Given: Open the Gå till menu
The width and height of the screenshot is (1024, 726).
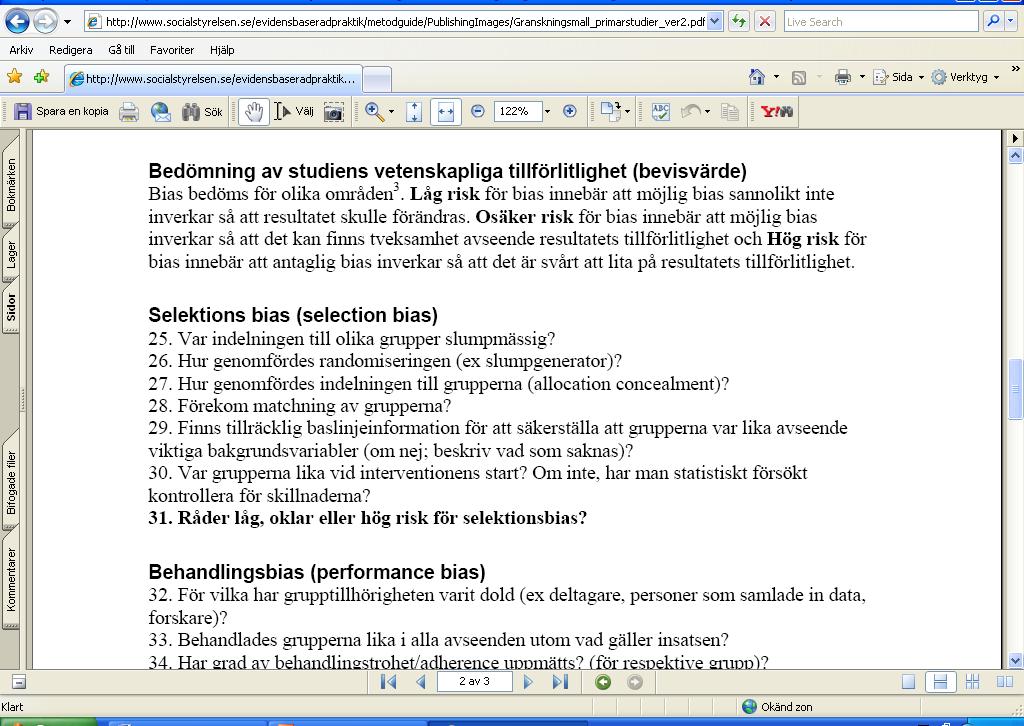Looking at the screenshot, I should pyautogui.click(x=121, y=50).
